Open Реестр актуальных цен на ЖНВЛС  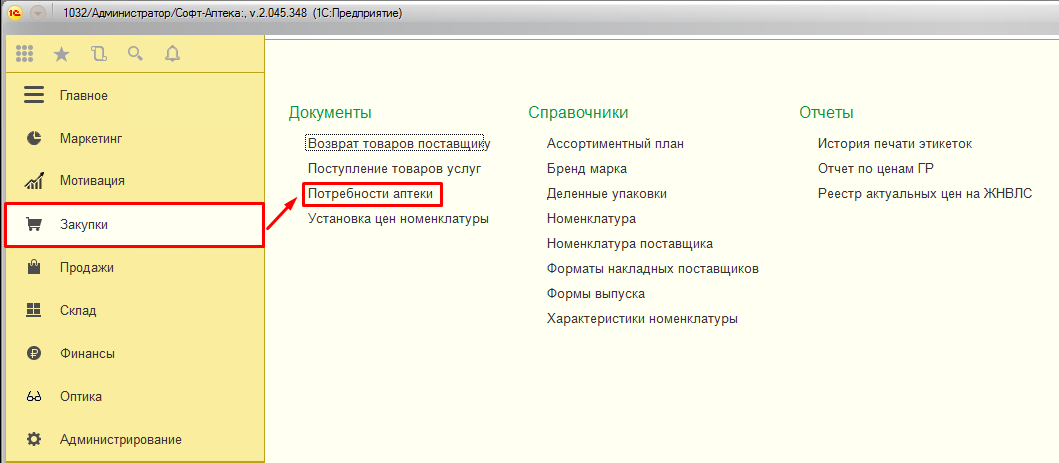point(924,193)
